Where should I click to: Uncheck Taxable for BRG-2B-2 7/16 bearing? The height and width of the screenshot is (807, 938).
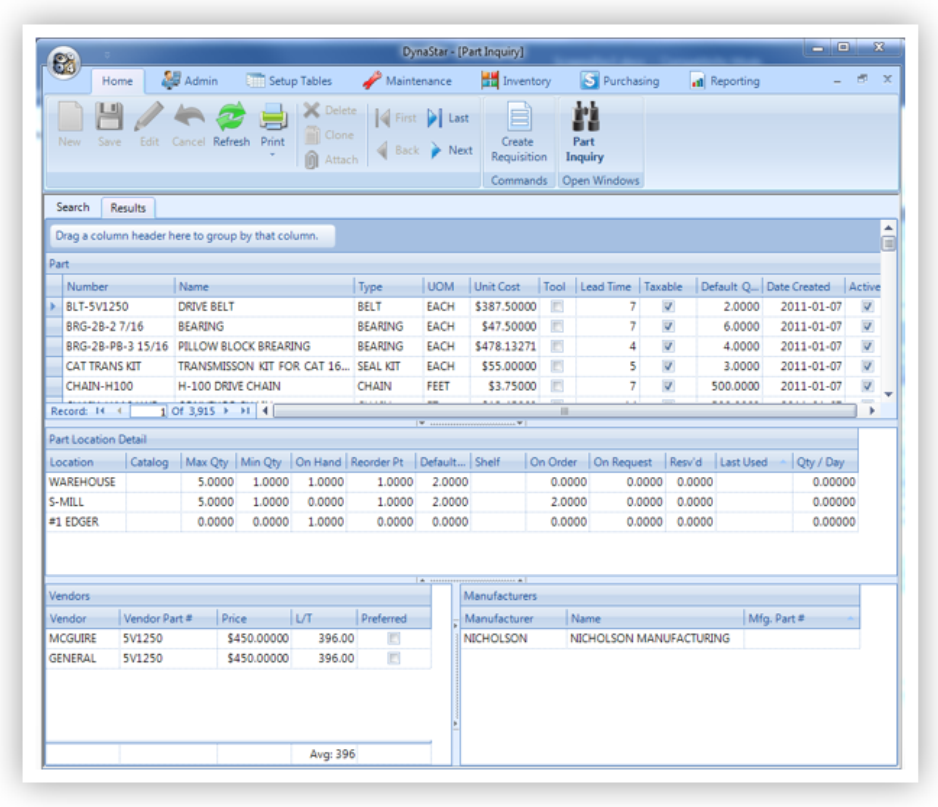(668, 327)
